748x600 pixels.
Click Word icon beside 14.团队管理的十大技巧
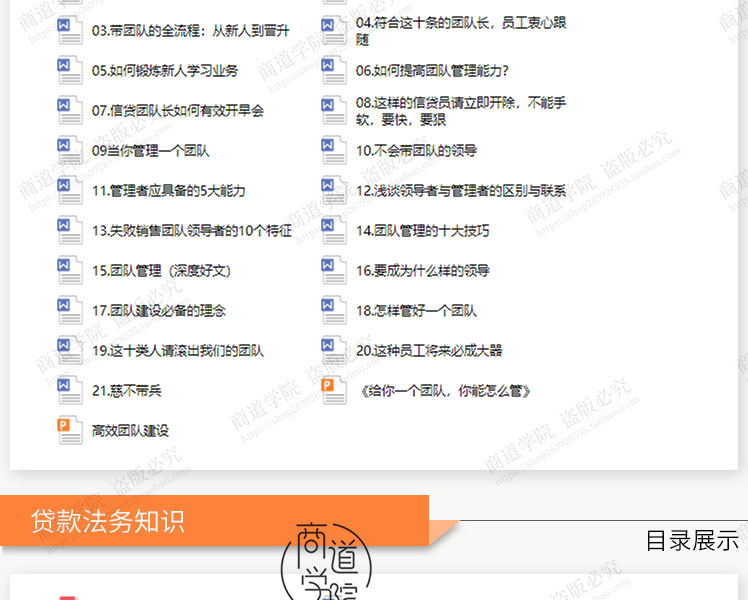click(334, 230)
